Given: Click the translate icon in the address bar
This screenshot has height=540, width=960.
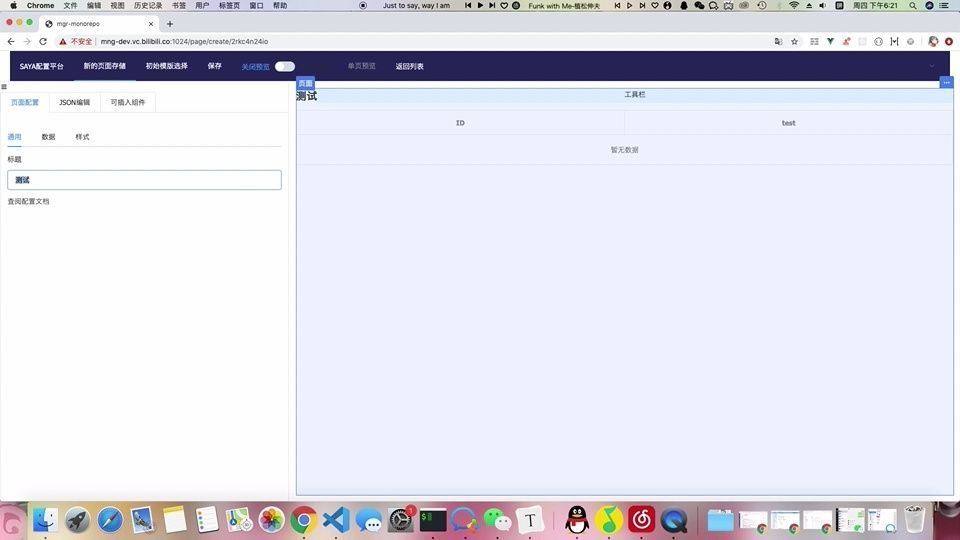Looking at the screenshot, I should point(778,42).
